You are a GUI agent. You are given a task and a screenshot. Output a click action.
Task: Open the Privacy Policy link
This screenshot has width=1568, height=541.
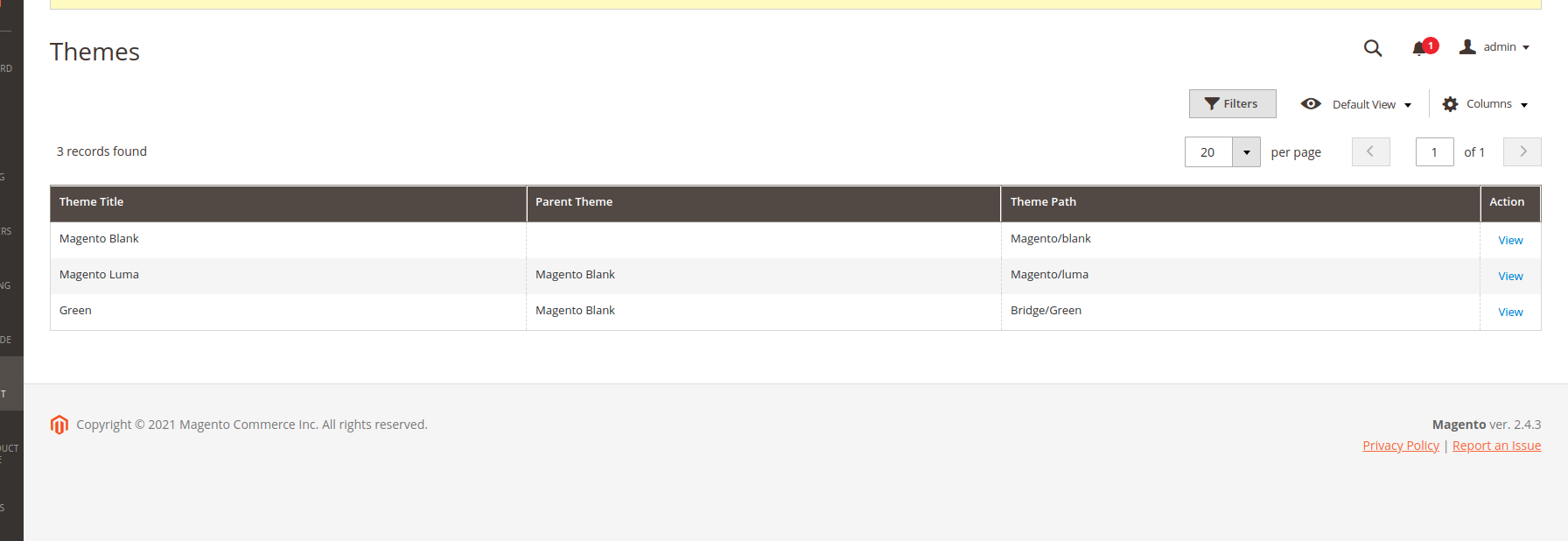[x=1400, y=446]
